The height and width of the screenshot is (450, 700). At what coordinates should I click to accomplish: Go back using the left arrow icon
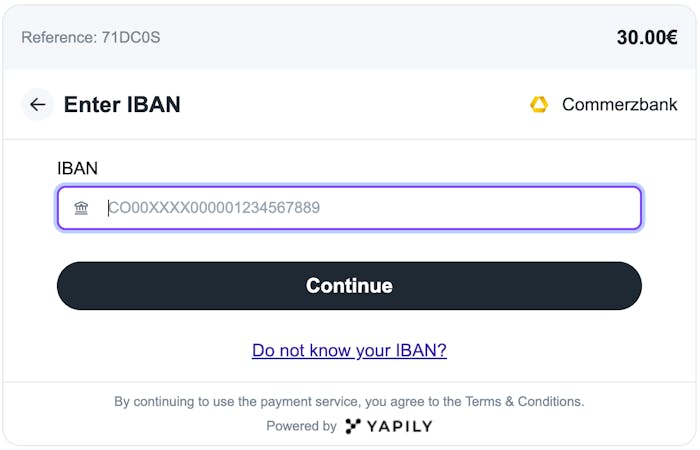[38, 104]
